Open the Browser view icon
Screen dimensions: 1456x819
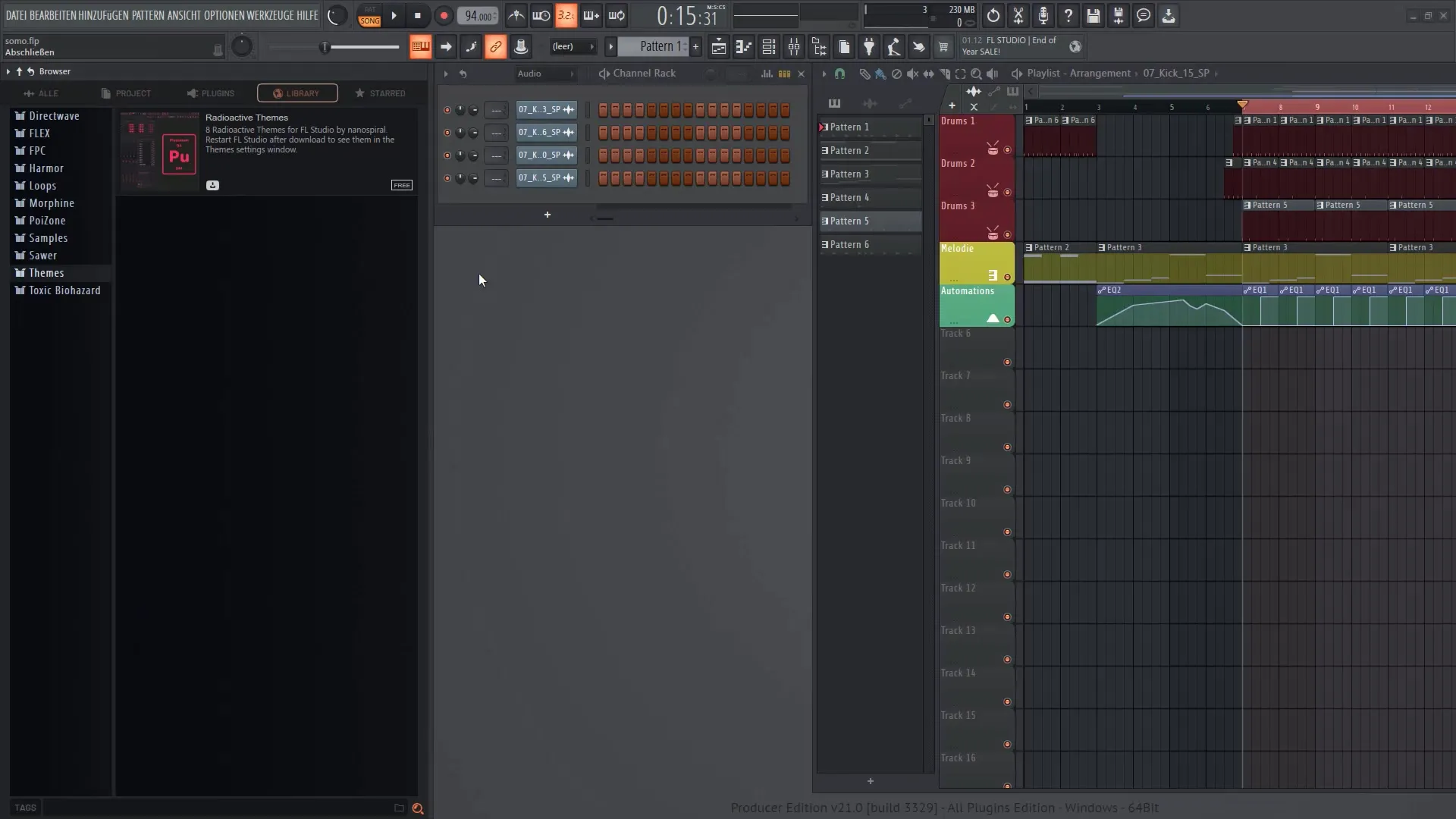coord(819,47)
